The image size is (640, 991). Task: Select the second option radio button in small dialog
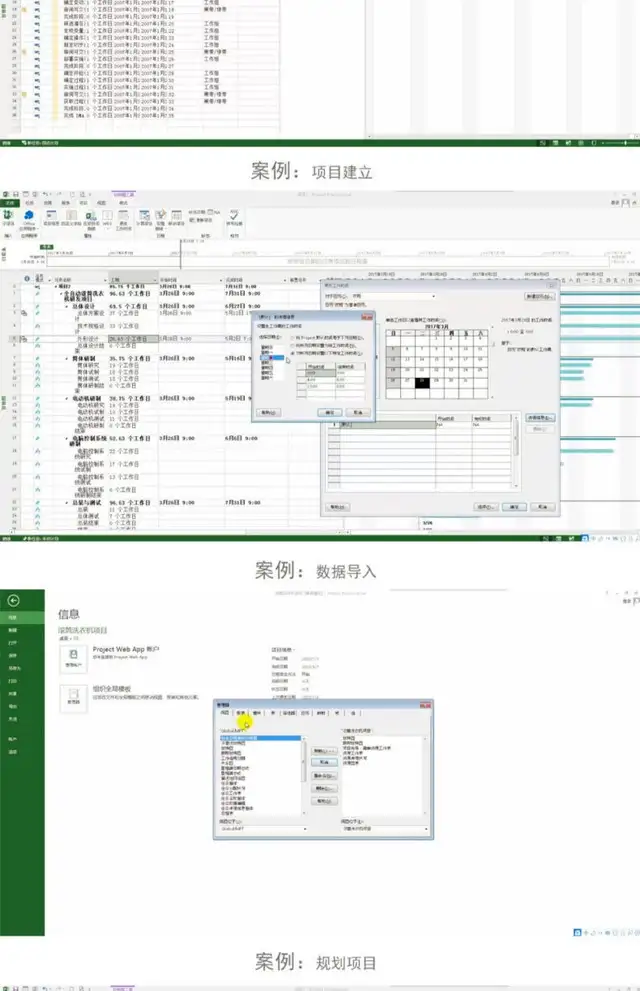(x=293, y=346)
